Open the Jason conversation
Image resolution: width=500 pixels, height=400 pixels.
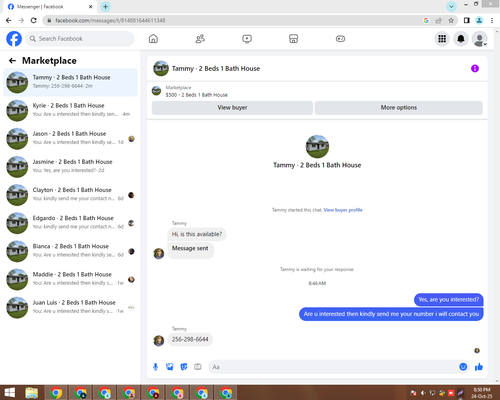point(70,139)
